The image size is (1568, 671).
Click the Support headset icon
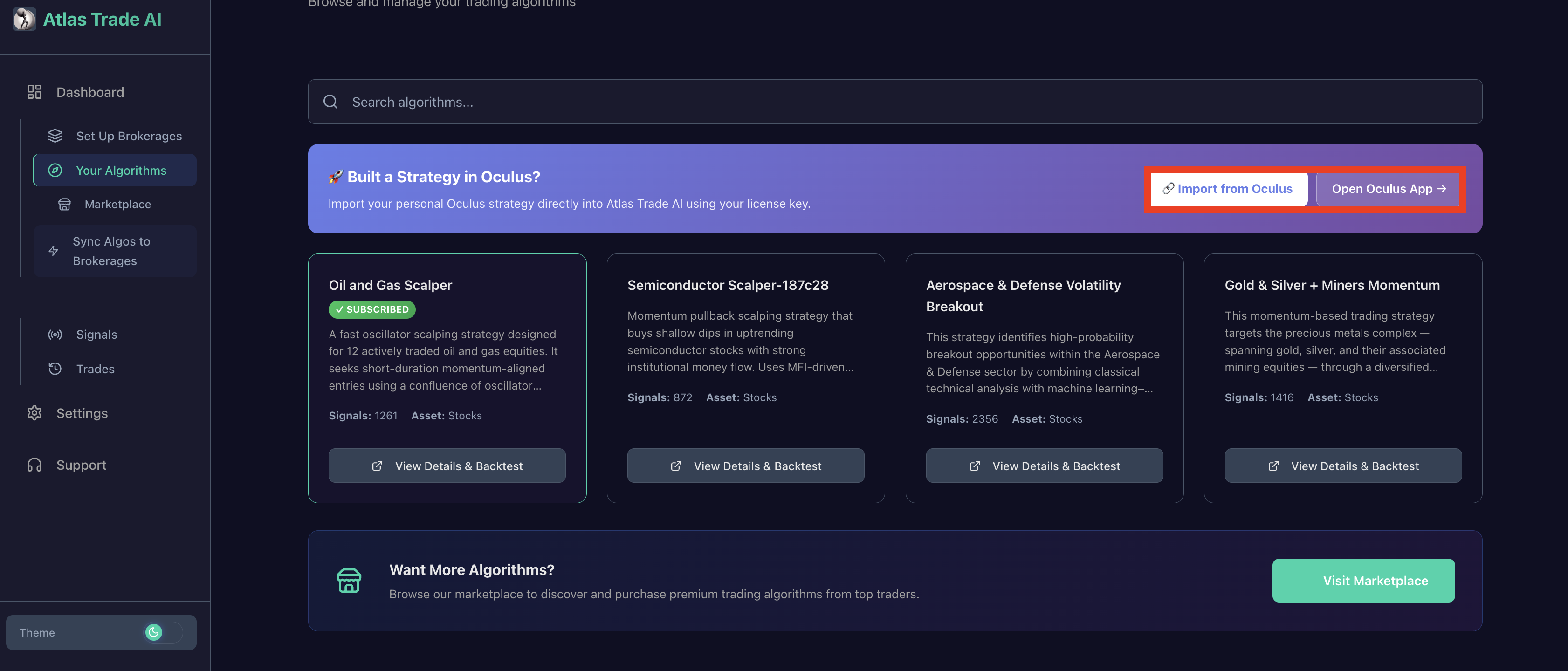point(34,465)
